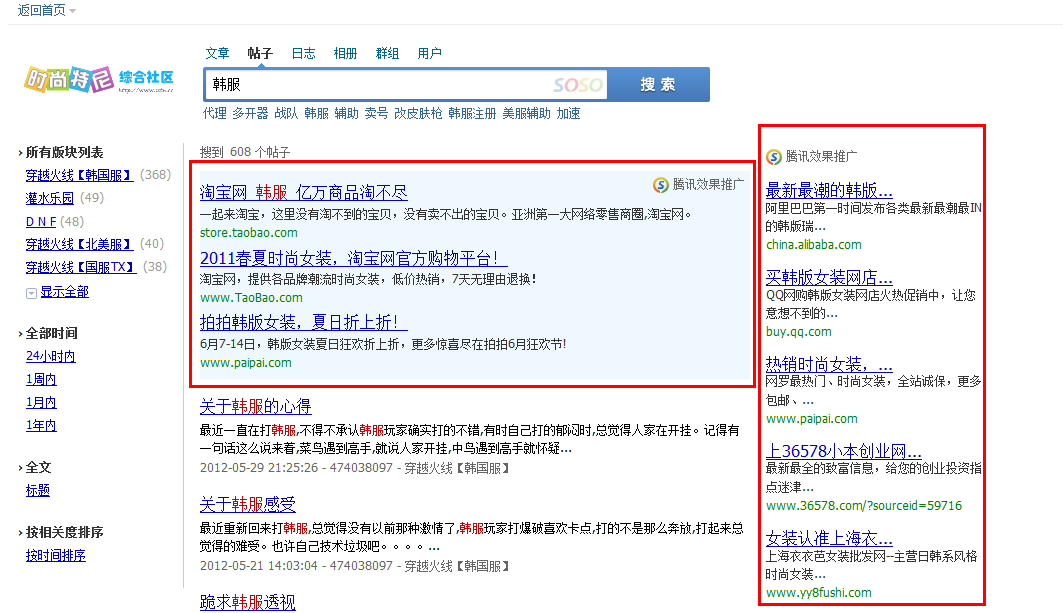Image resolution: width=1063 pixels, height=613 pixels.
Task: Click the 搜到 608 个帖子 result count
Action: (245, 152)
